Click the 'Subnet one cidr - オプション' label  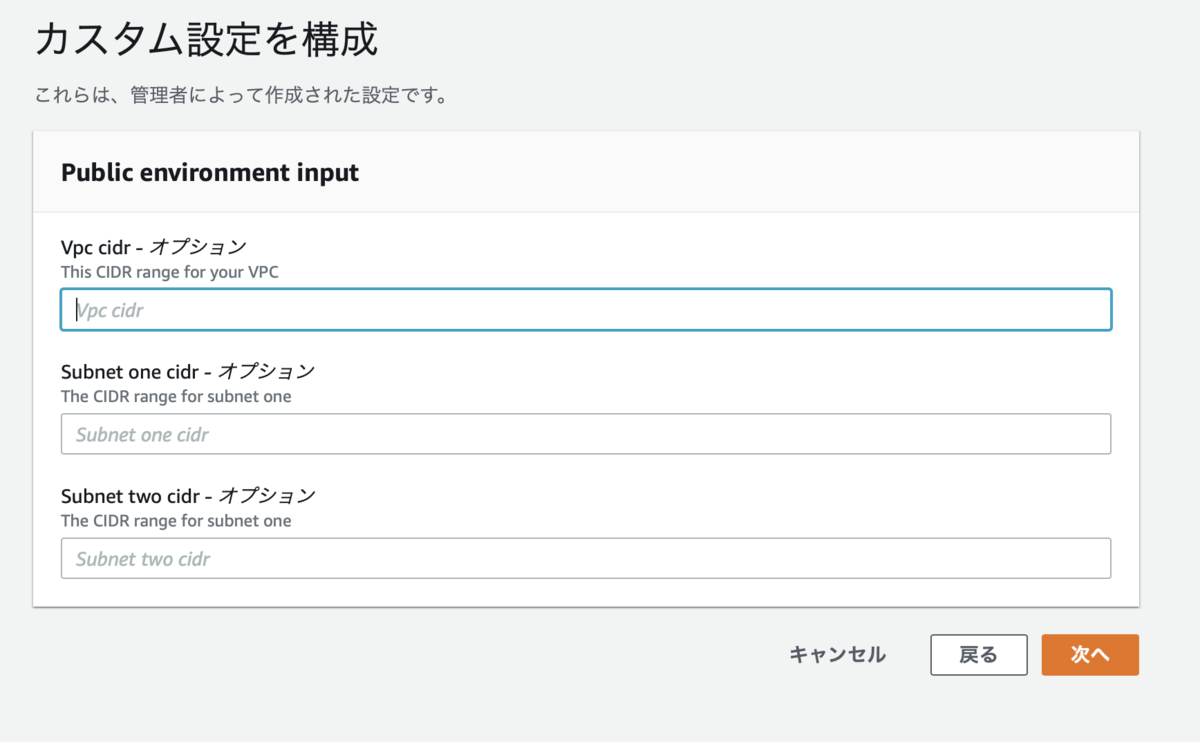click(188, 371)
